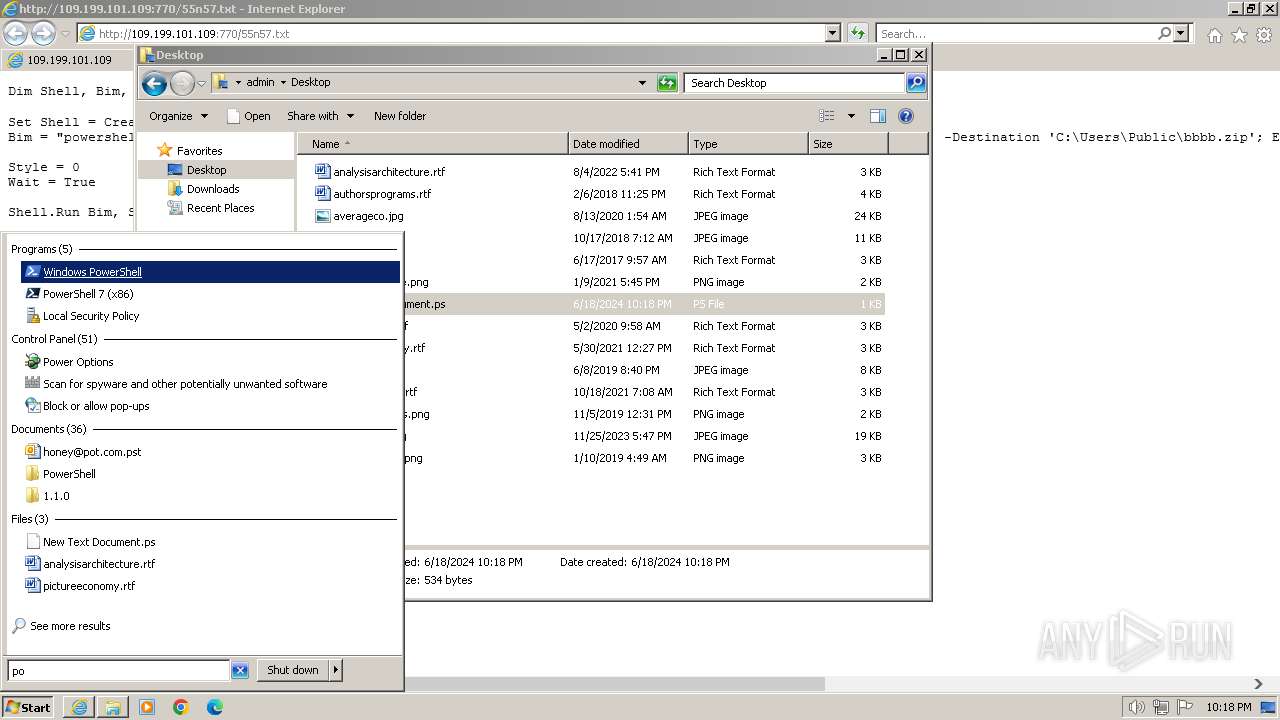Open the view options dropdown arrow

pyautogui.click(x=851, y=116)
